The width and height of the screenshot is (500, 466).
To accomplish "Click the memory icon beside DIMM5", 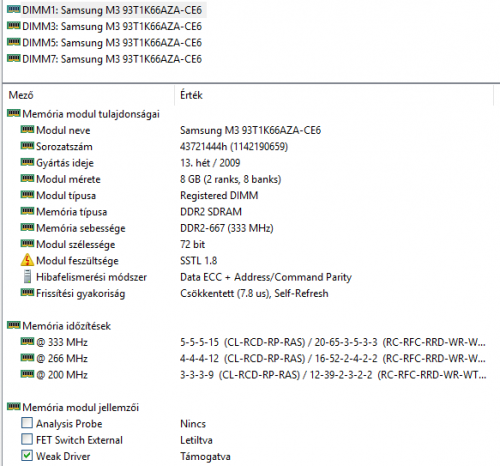I will pos(14,42).
